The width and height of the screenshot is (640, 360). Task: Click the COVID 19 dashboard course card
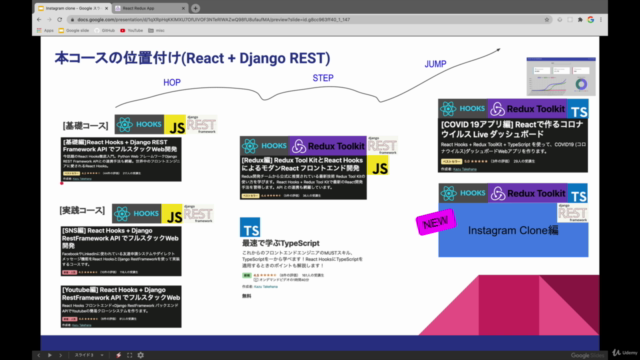(x=513, y=145)
